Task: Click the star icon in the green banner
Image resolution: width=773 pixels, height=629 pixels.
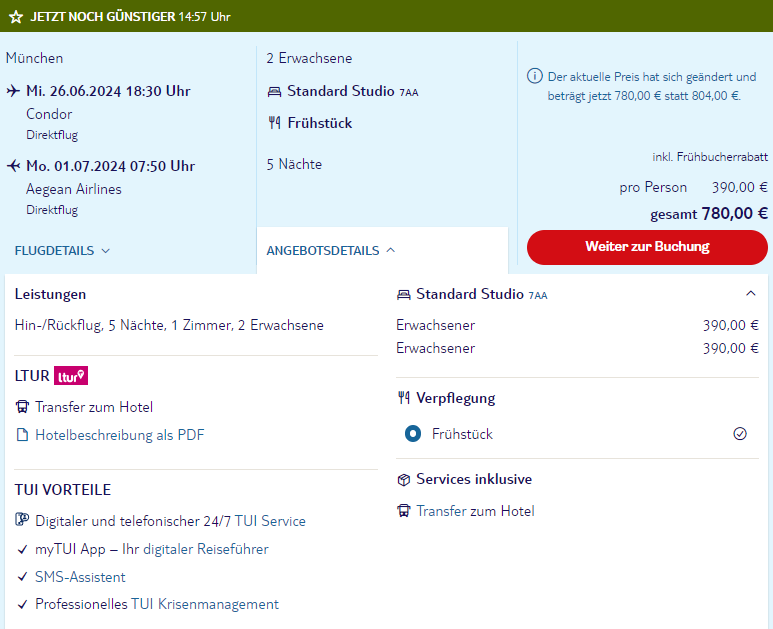Action: point(16,17)
